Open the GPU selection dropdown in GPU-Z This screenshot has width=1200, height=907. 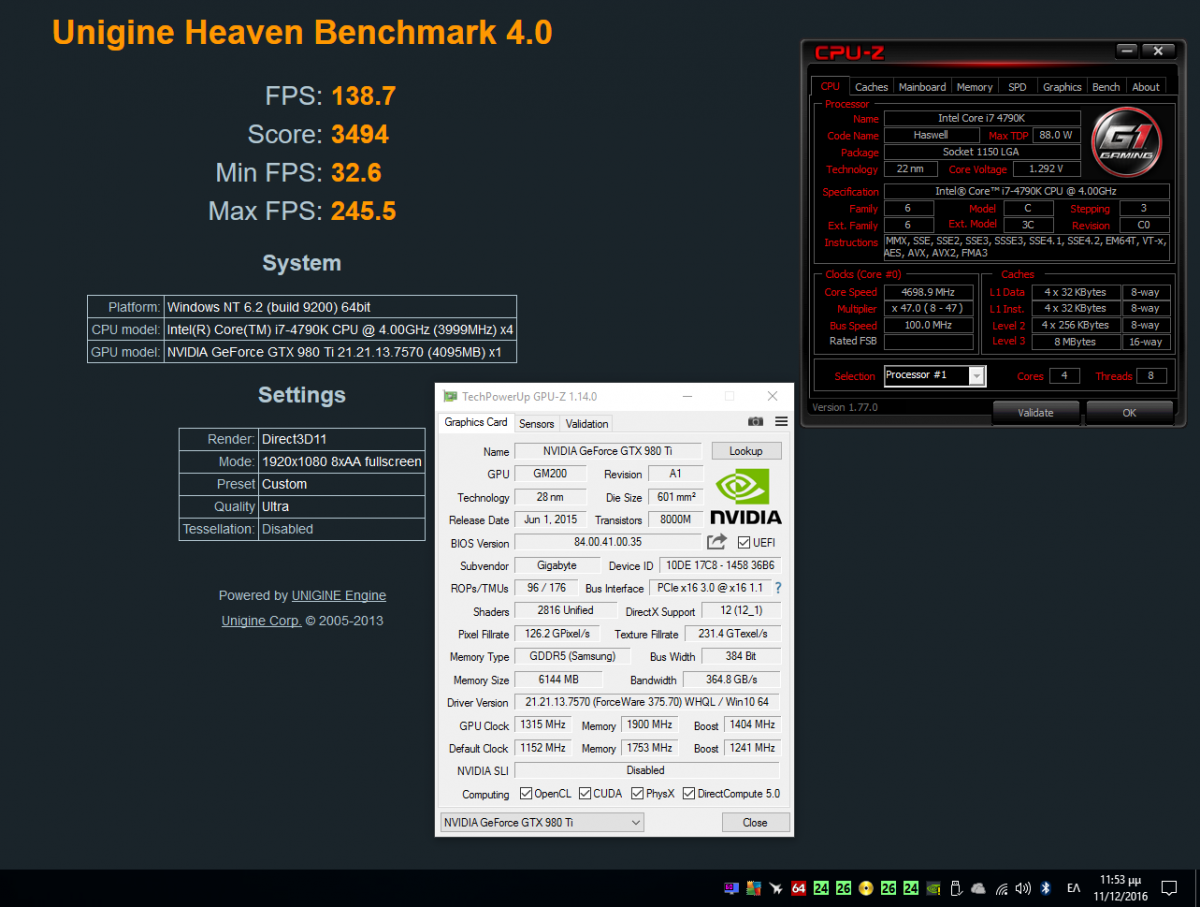click(542, 822)
